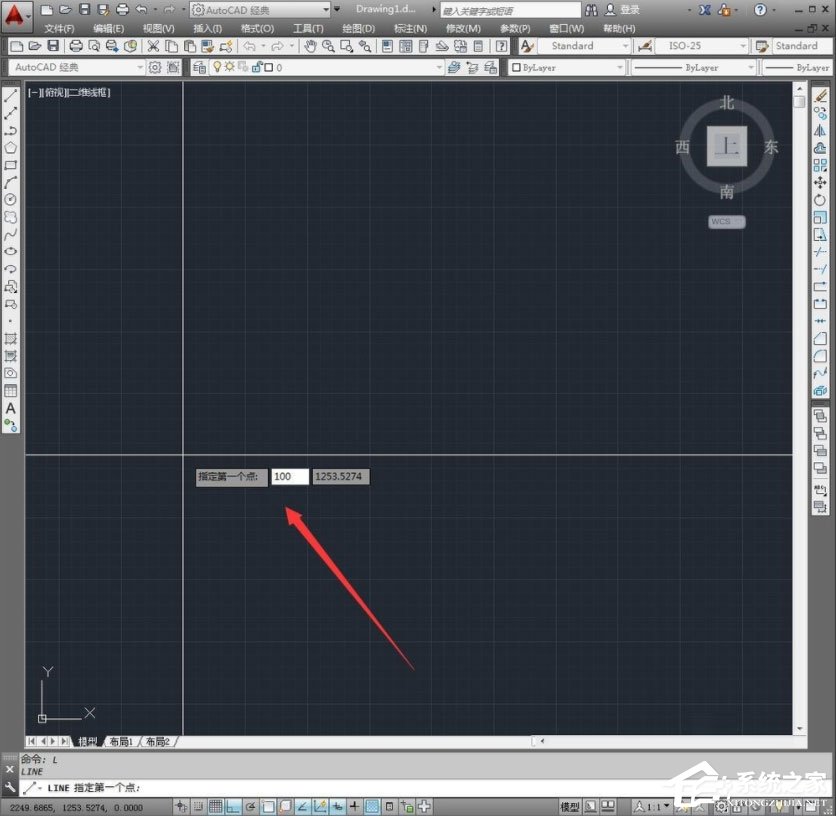Viewport: 836px width, 816px height.
Task: Select the Multiline Text (A) tool
Action: 11,408
